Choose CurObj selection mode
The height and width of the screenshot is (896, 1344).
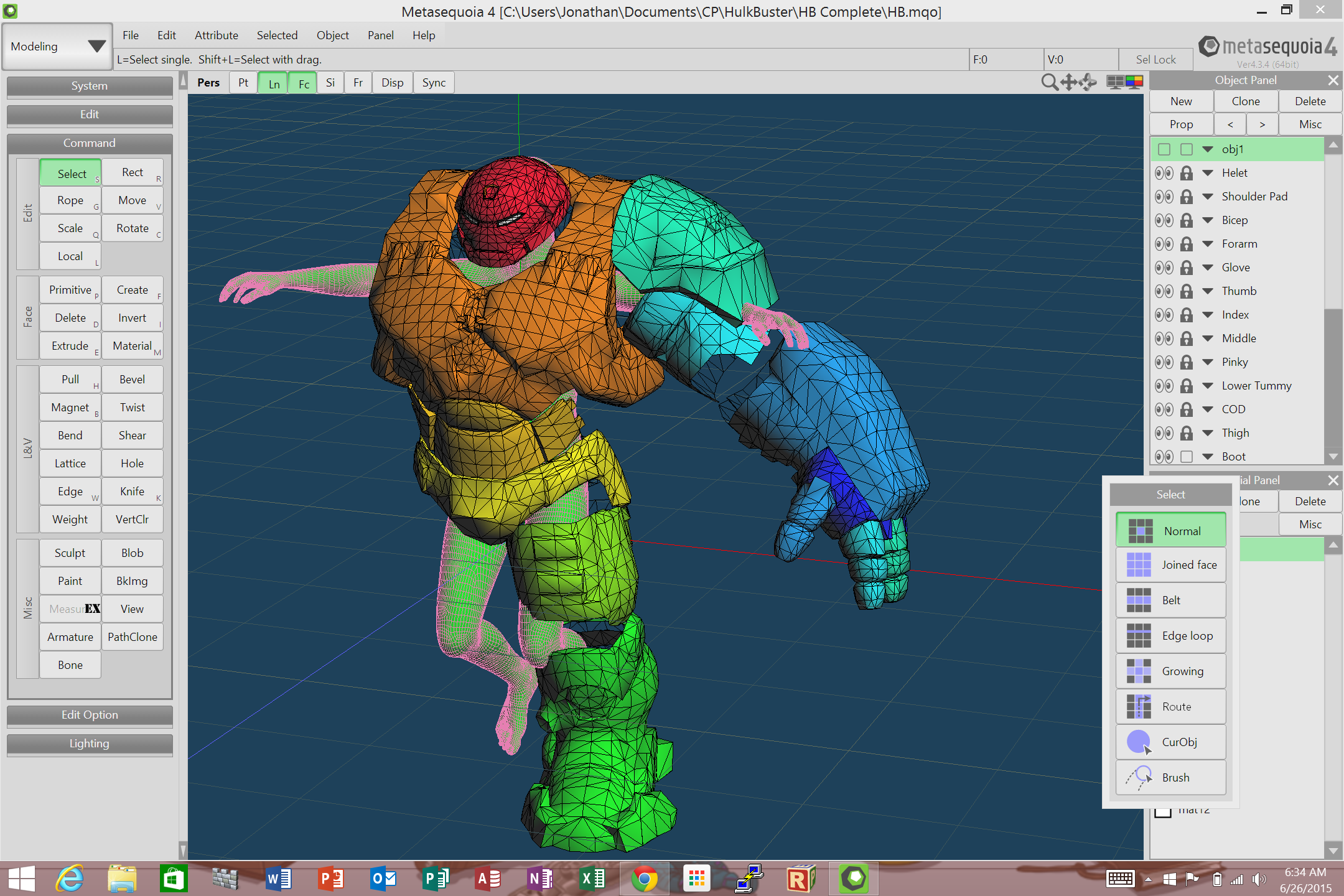coord(1170,742)
